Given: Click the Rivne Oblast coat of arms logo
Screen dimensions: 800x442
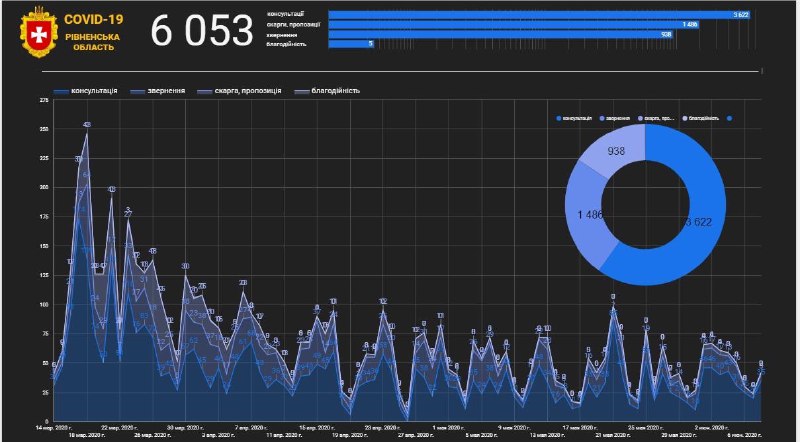Looking at the screenshot, I should 39,32.
